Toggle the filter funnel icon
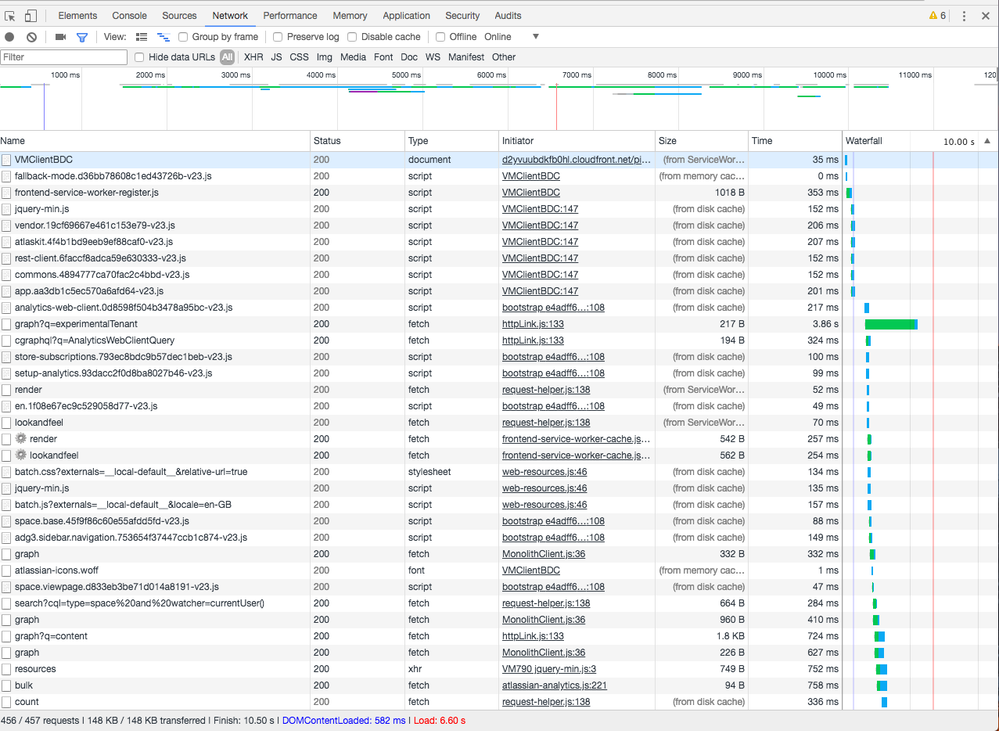This screenshot has width=999, height=731. coord(82,37)
